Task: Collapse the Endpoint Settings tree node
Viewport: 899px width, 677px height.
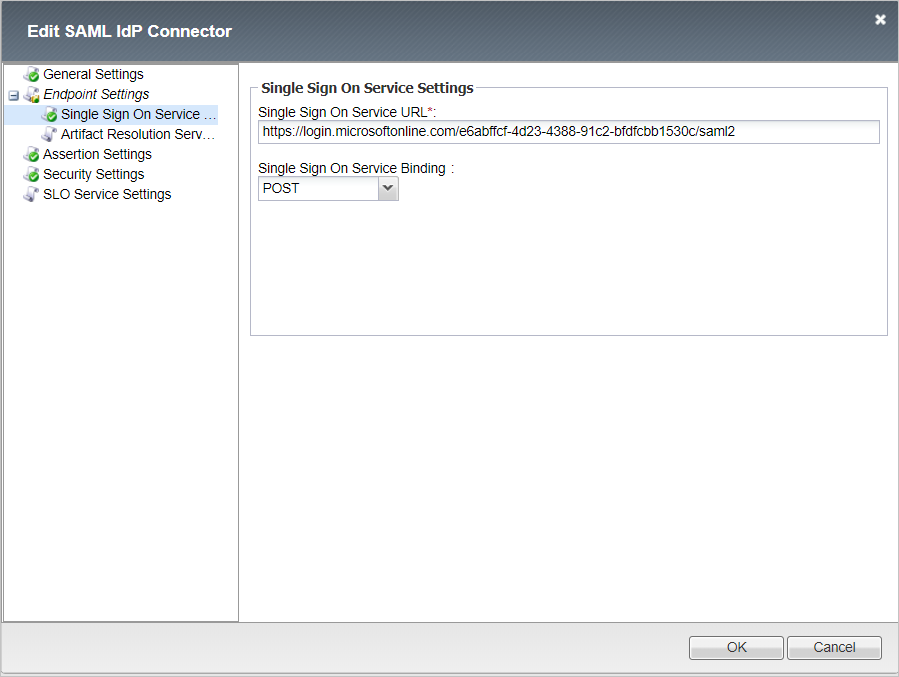Action: [14, 95]
